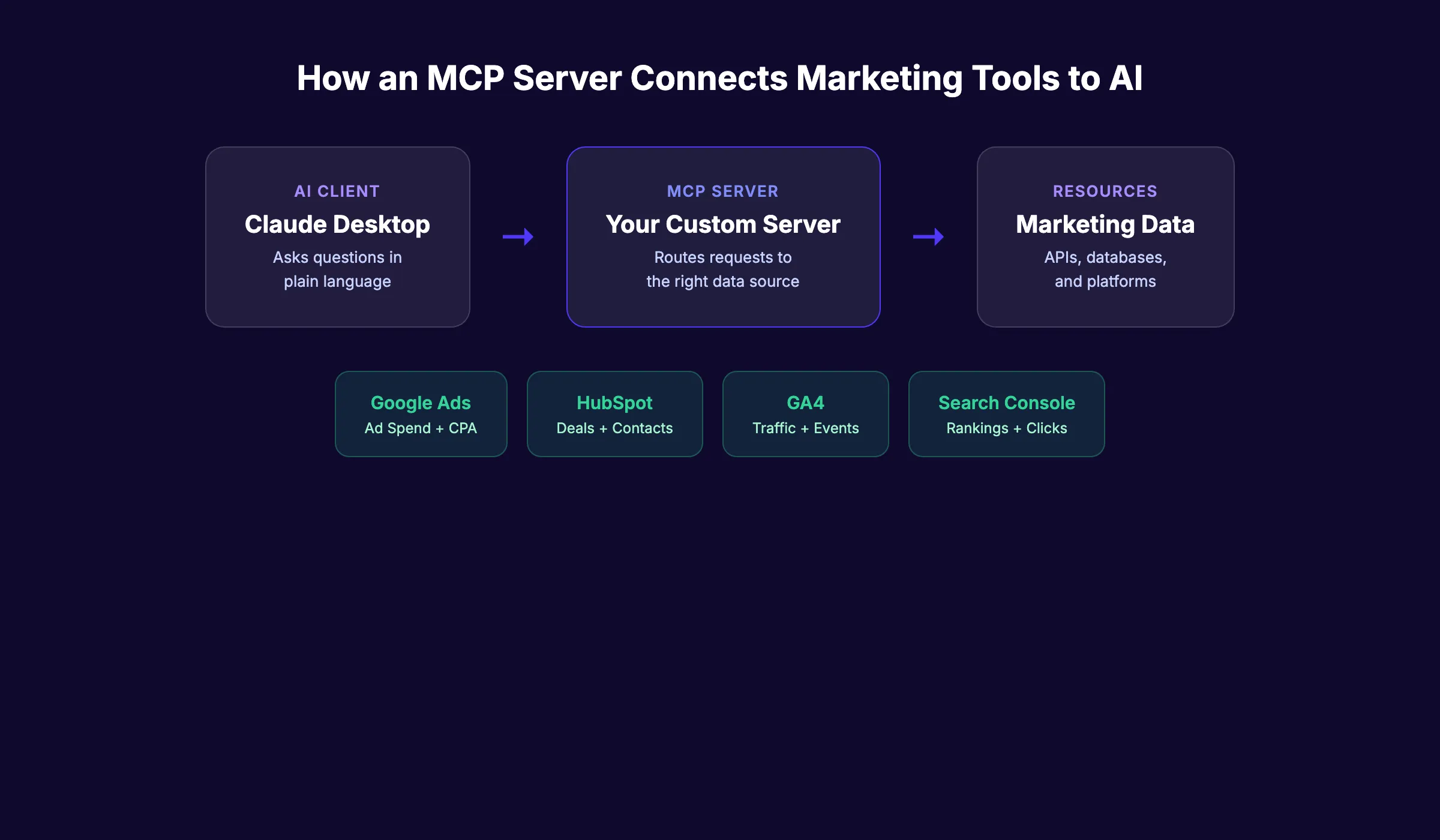Image resolution: width=1440 pixels, height=840 pixels.
Task: Select the "Your Custom Server" heading
Action: pos(723,224)
